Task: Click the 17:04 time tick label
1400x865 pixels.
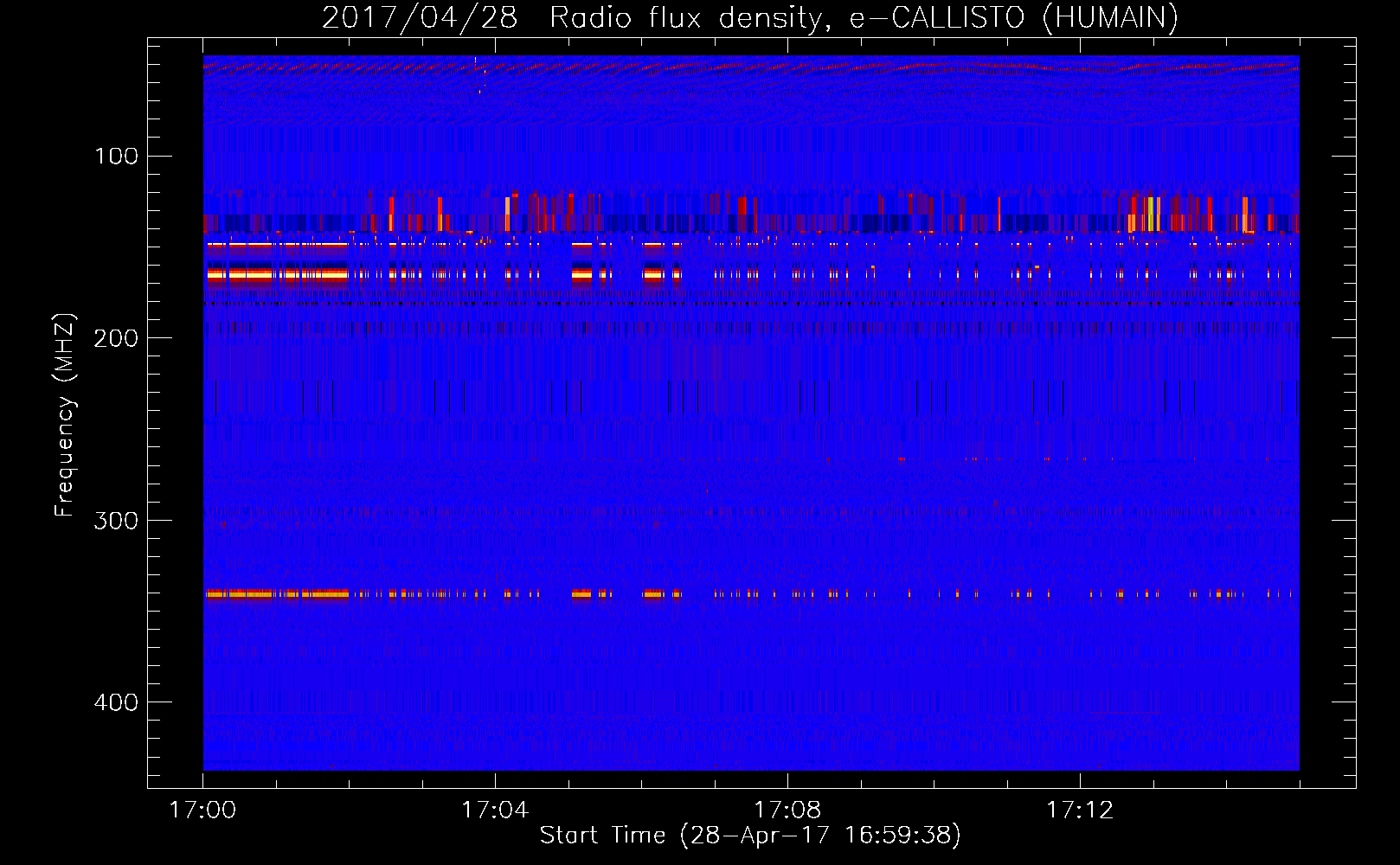Action: pos(495,811)
